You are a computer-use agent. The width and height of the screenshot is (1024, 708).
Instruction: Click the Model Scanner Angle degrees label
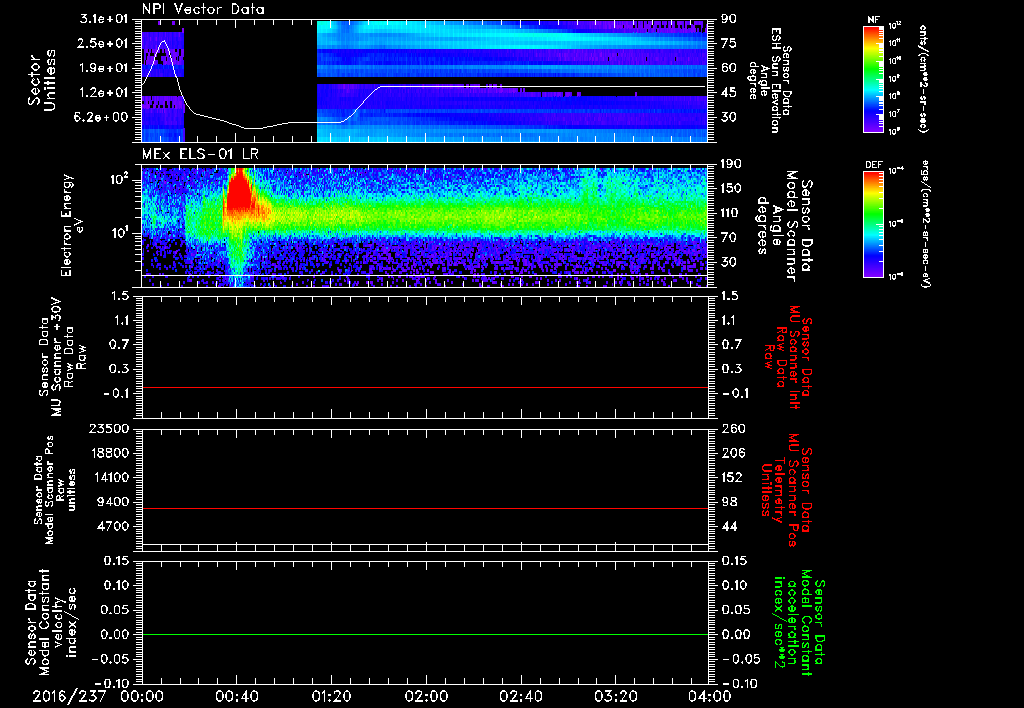(783, 226)
